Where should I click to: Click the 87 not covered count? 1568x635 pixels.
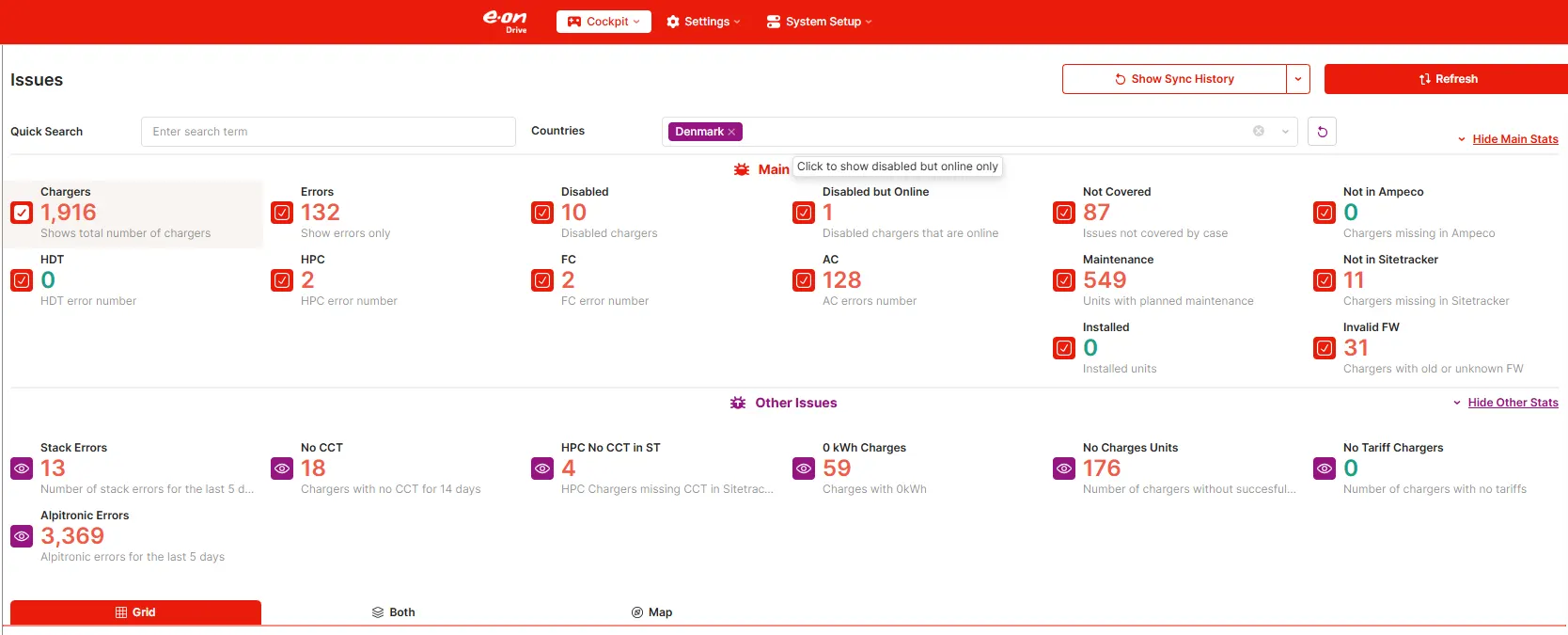pyautogui.click(x=1096, y=213)
